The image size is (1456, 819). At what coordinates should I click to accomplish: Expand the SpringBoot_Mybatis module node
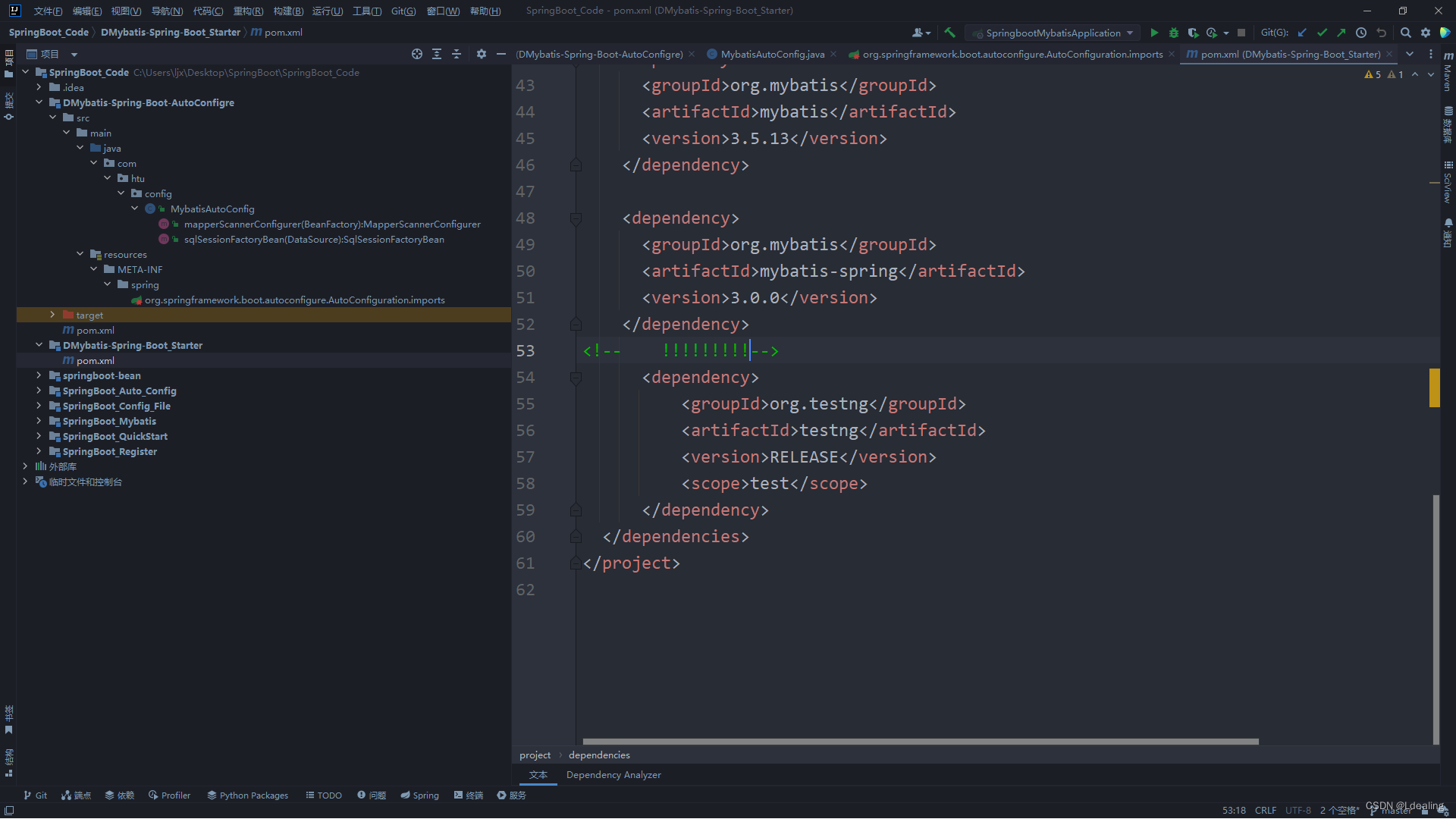tap(39, 421)
